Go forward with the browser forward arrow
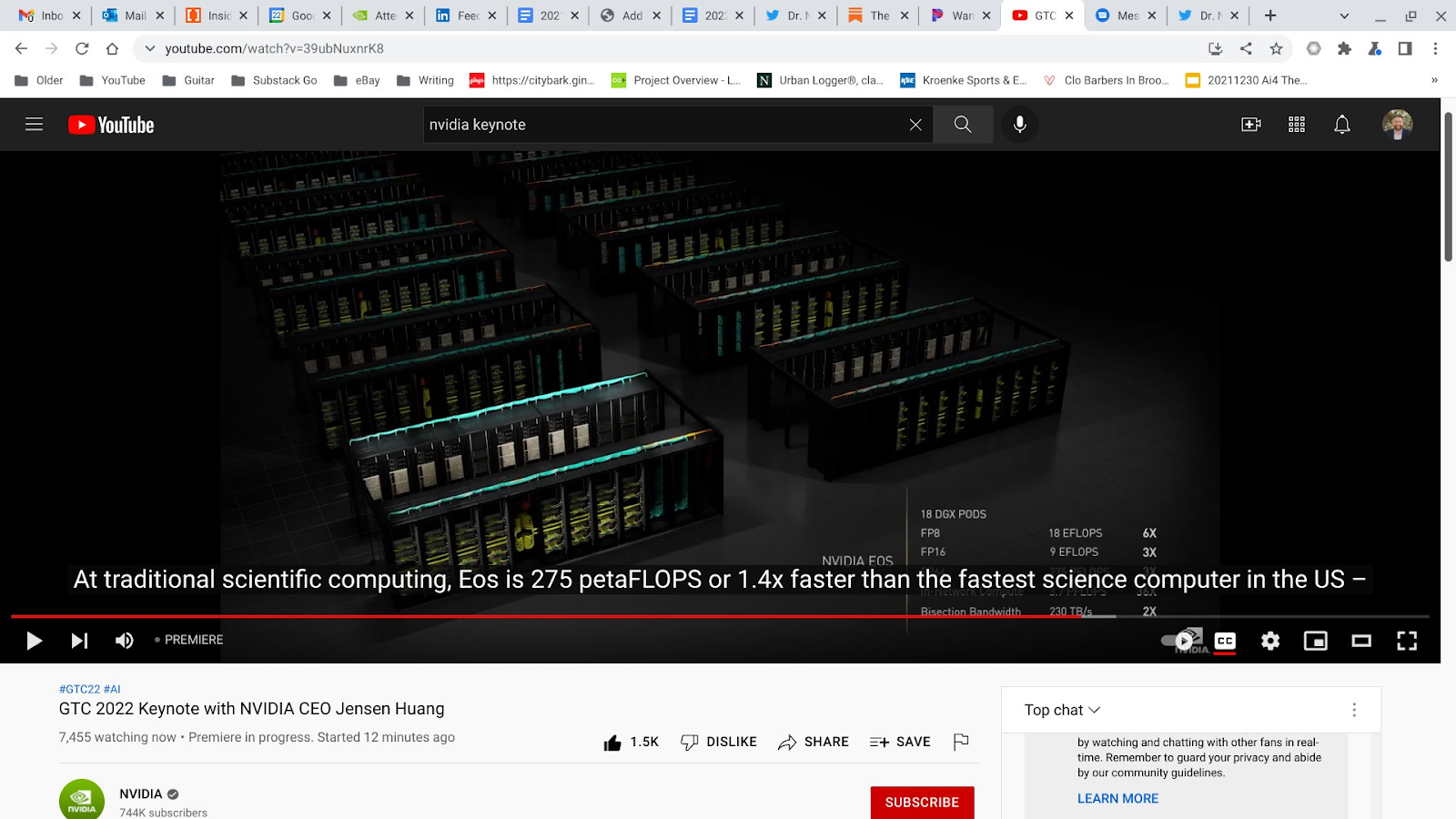The width and height of the screenshot is (1456, 819). pos(52,49)
